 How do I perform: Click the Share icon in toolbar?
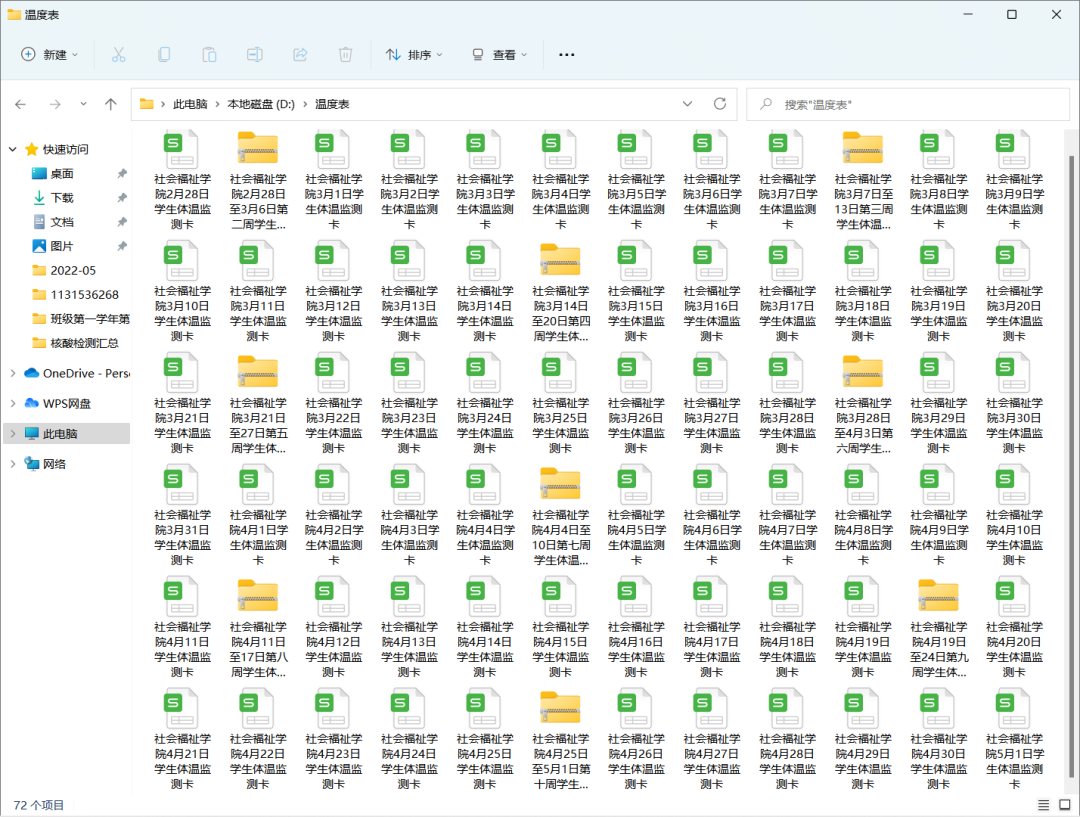[300, 54]
